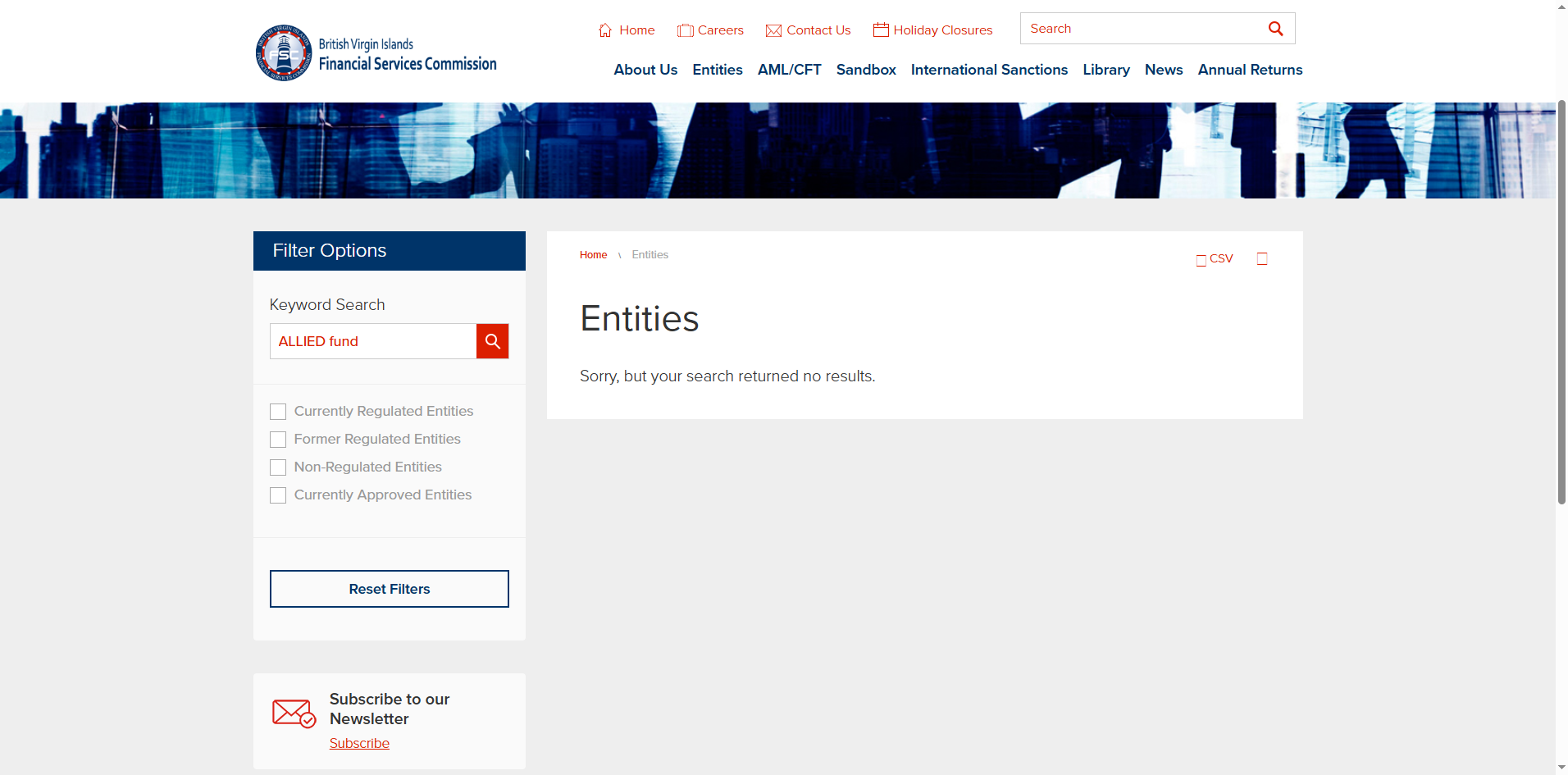This screenshot has height=775, width=1568.
Task: Open the About Us menu
Action: pyautogui.click(x=645, y=70)
